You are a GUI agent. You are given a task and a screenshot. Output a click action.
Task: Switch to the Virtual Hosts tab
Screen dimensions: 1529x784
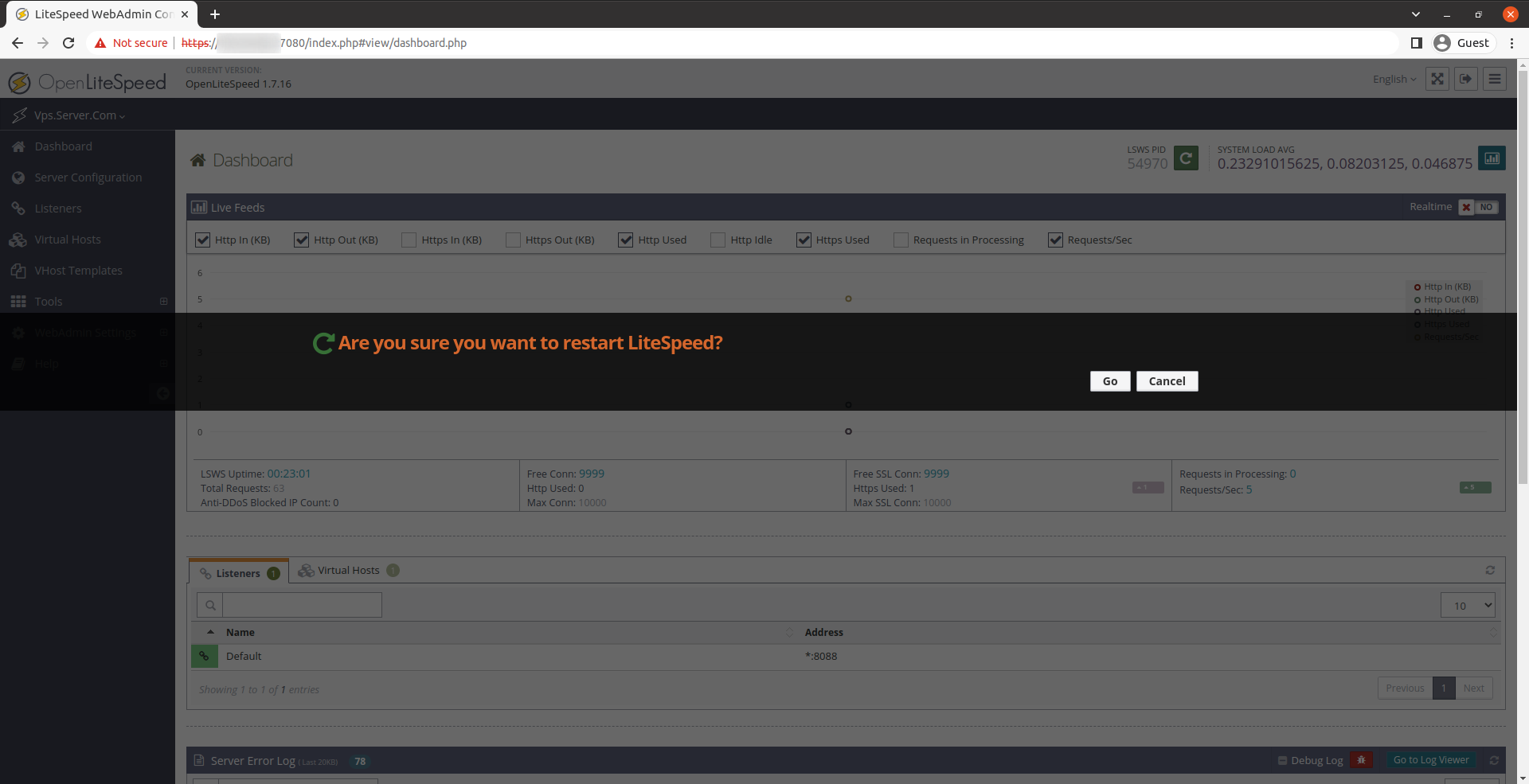[x=348, y=570]
